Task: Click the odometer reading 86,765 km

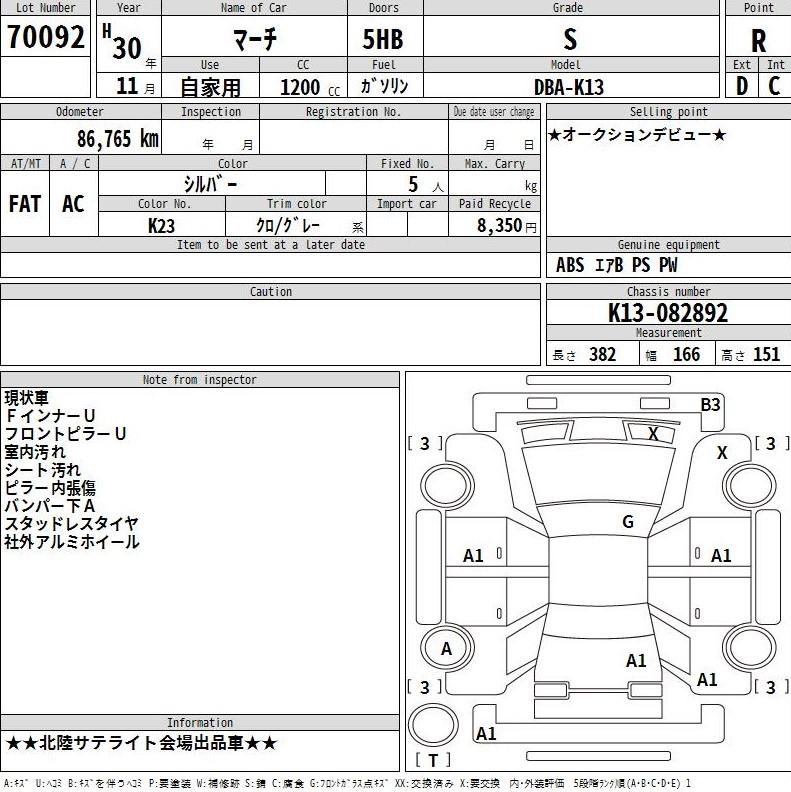Action: point(118,138)
